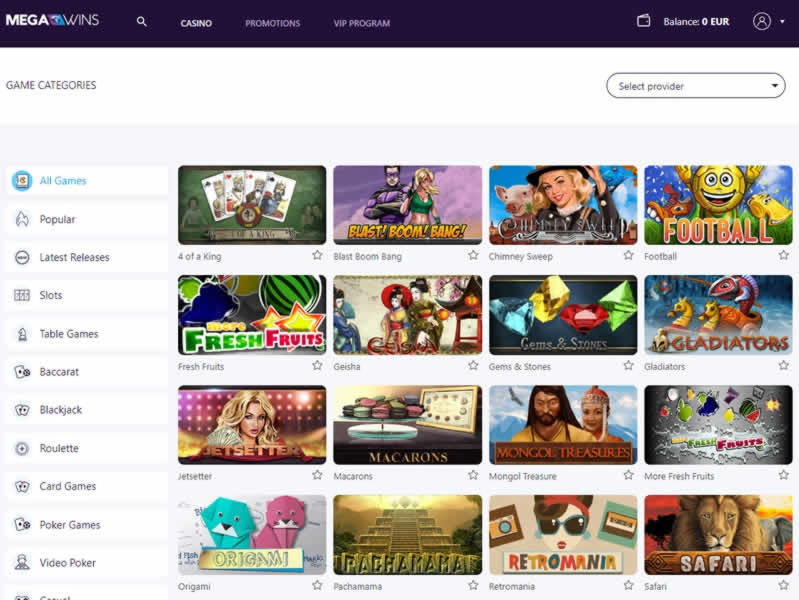Expand the account menu arrow
This screenshot has width=799, height=600.
(x=782, y=22)
